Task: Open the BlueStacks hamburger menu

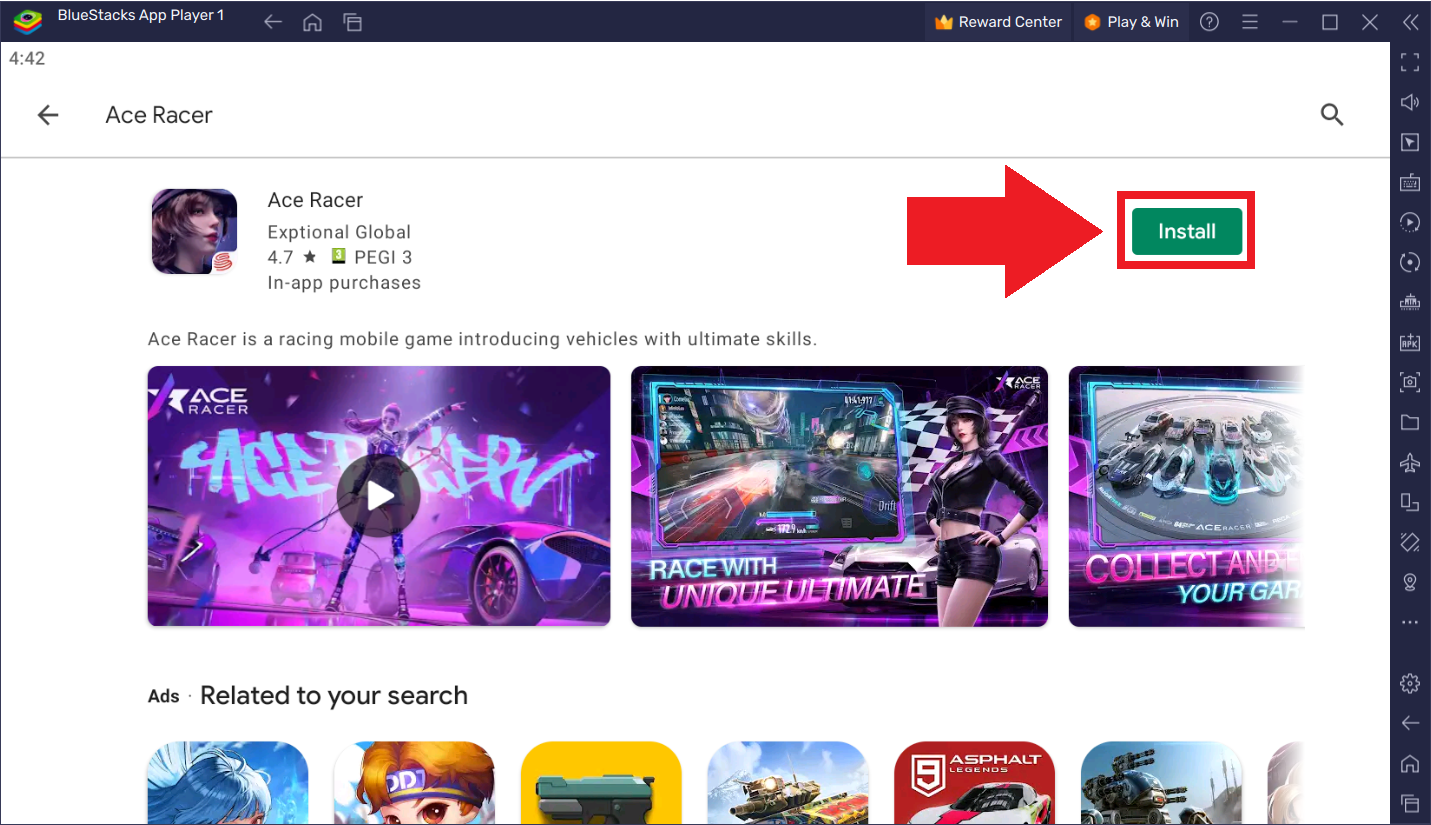Action: pyautogui.click(x=1249, y=22)
